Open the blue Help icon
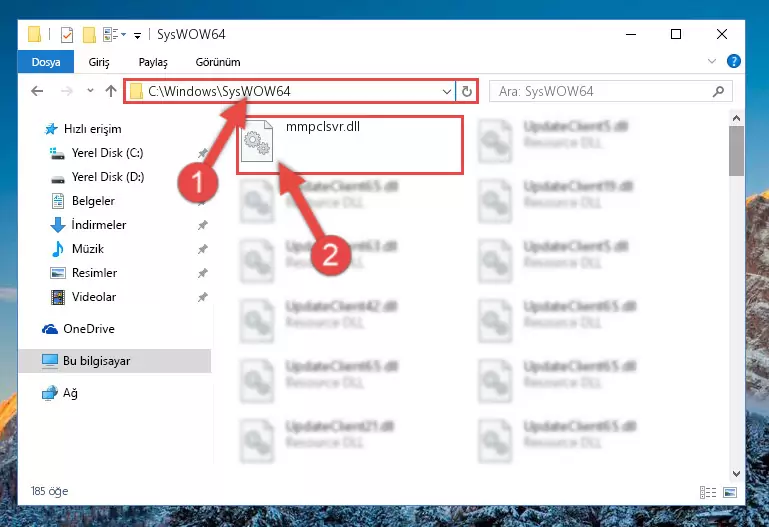This screenshot has height=527, width=769. pyautogui.click(x=734, y=61)
